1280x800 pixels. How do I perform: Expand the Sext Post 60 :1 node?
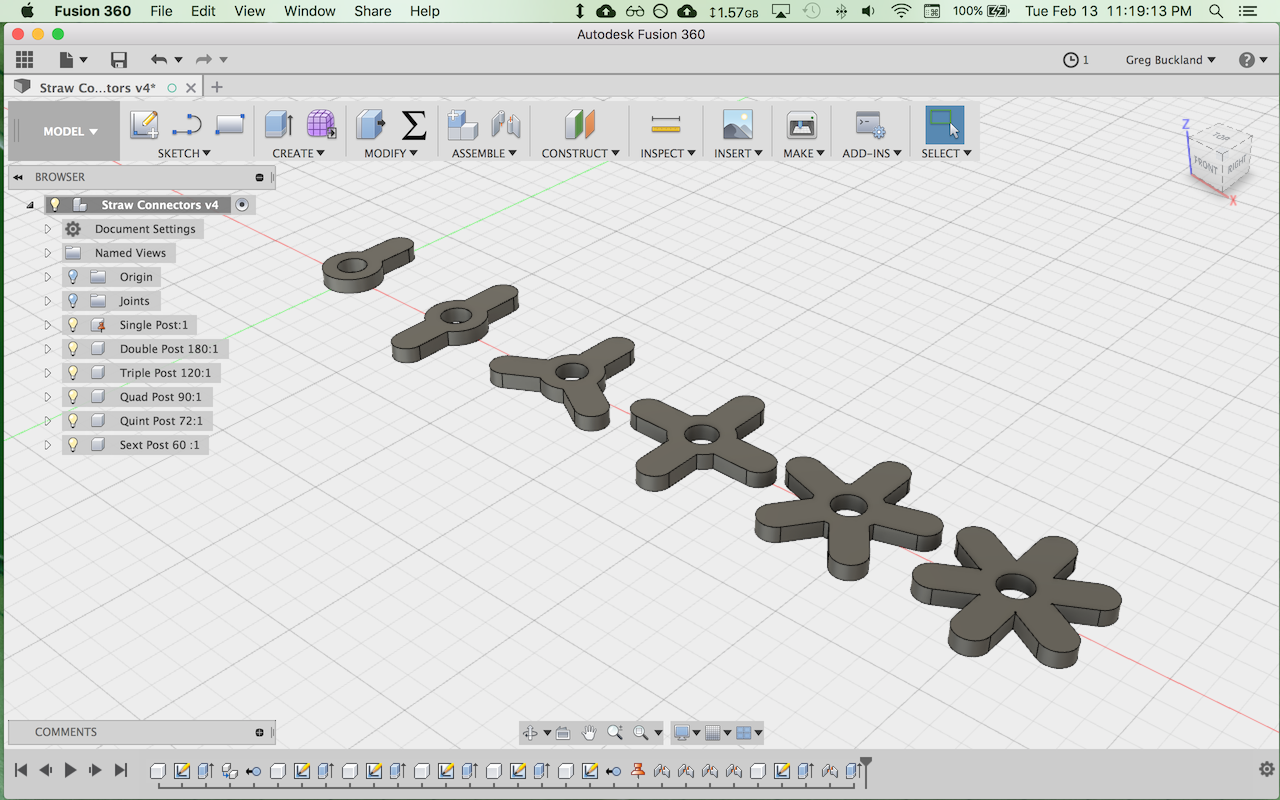point(47,445)
